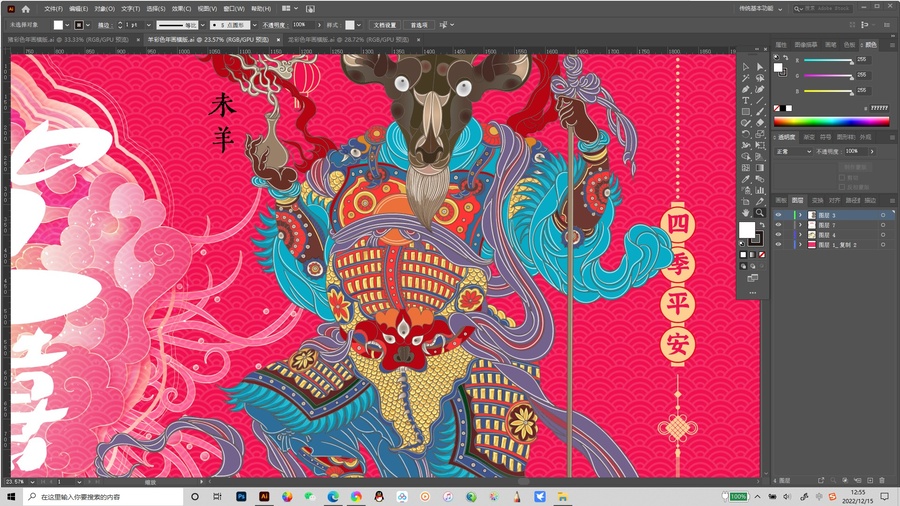Hide layer 图层 4 with eye icon

[x=778, y=235]
